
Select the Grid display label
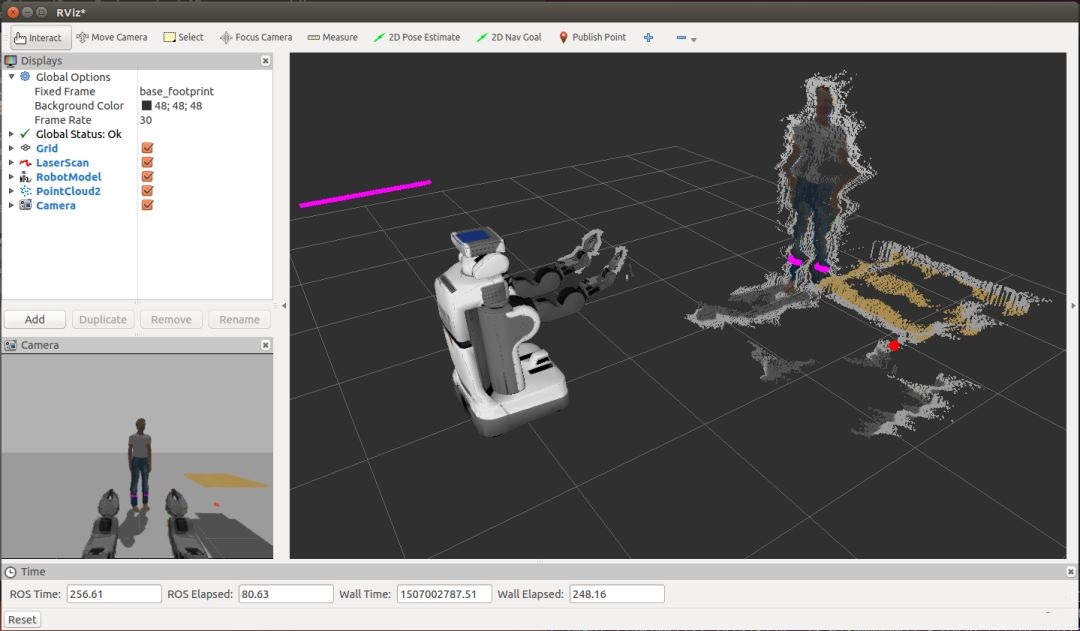pos(47,148)
